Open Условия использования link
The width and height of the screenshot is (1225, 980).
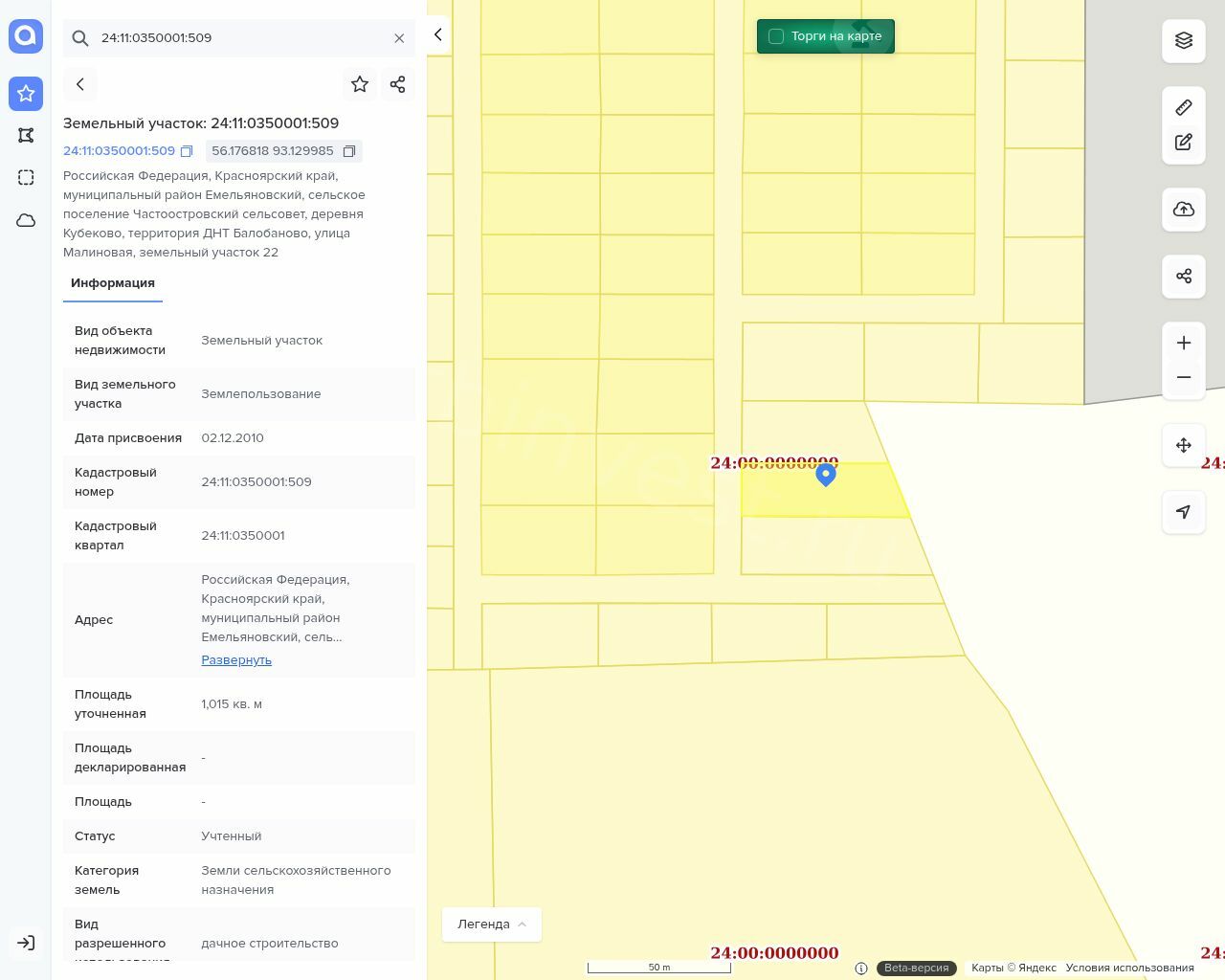pyautogui.click(x=1129, y=968)
